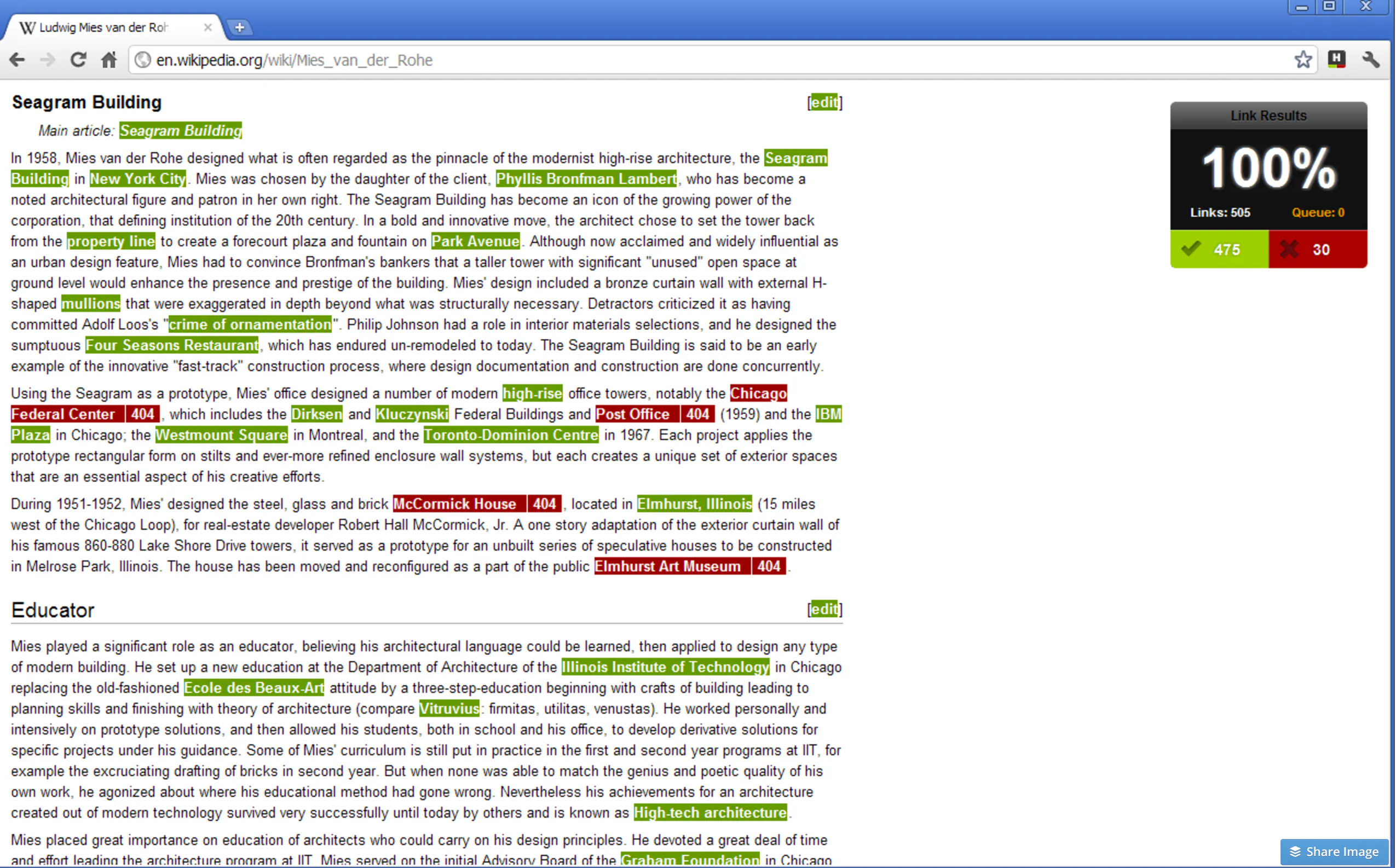Click the green 475 valid links counter
The height and width of the screenshot is (868, 1396).
coord(1220,250)
